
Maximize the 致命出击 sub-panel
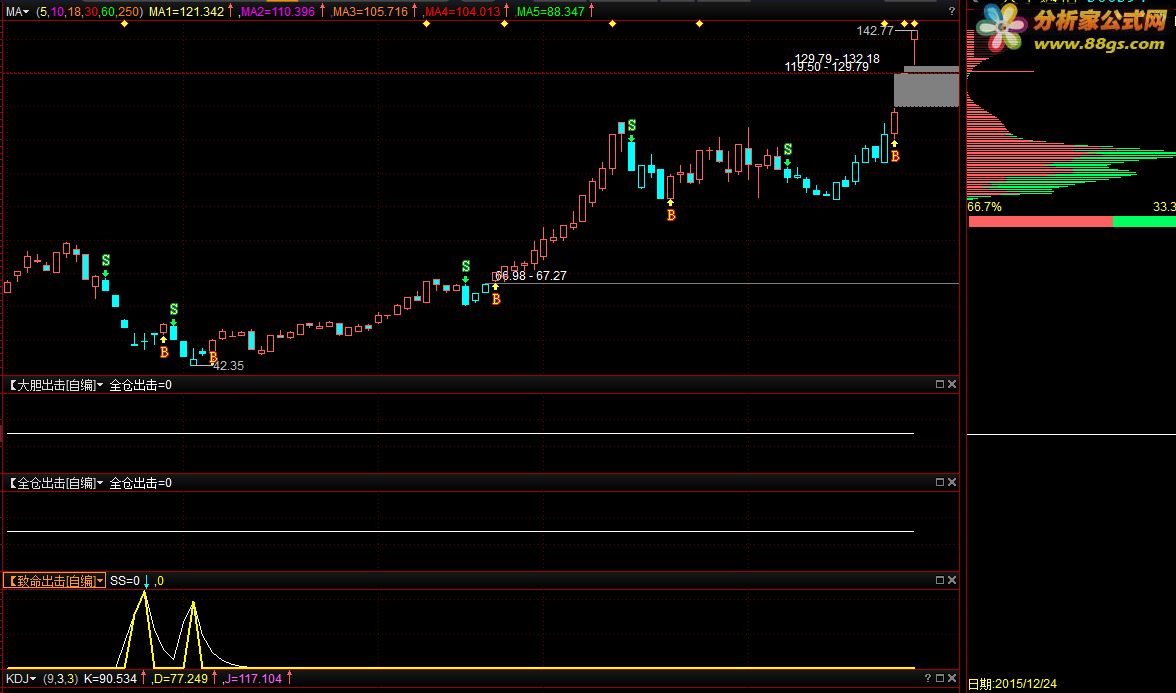(x=940, y=580)
